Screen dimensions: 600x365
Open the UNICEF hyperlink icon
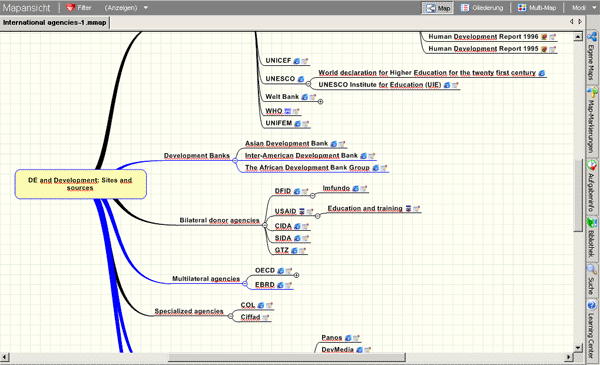tap(297, 61)
